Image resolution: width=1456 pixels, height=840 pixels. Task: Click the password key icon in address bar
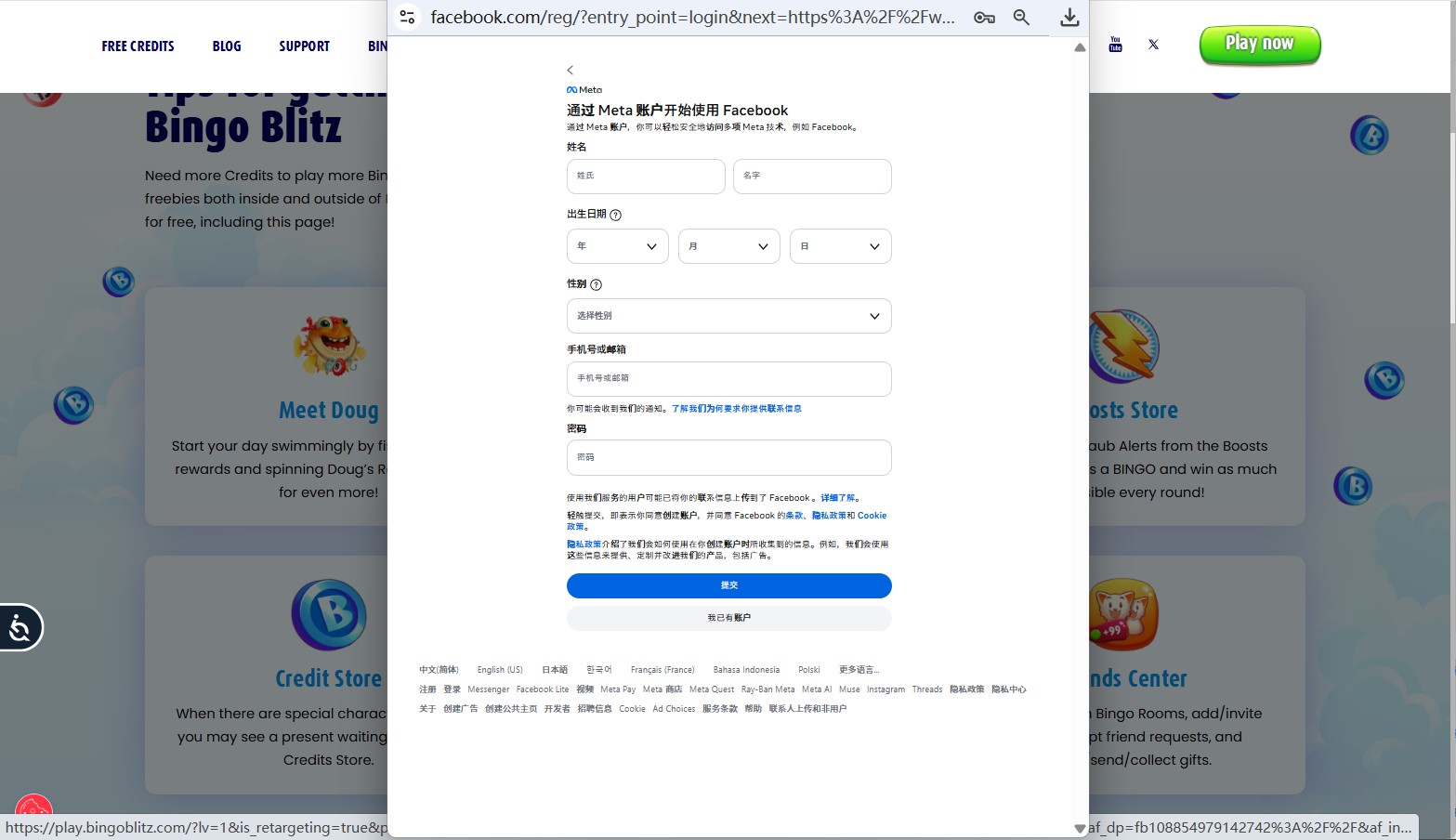tap(984, 18)
